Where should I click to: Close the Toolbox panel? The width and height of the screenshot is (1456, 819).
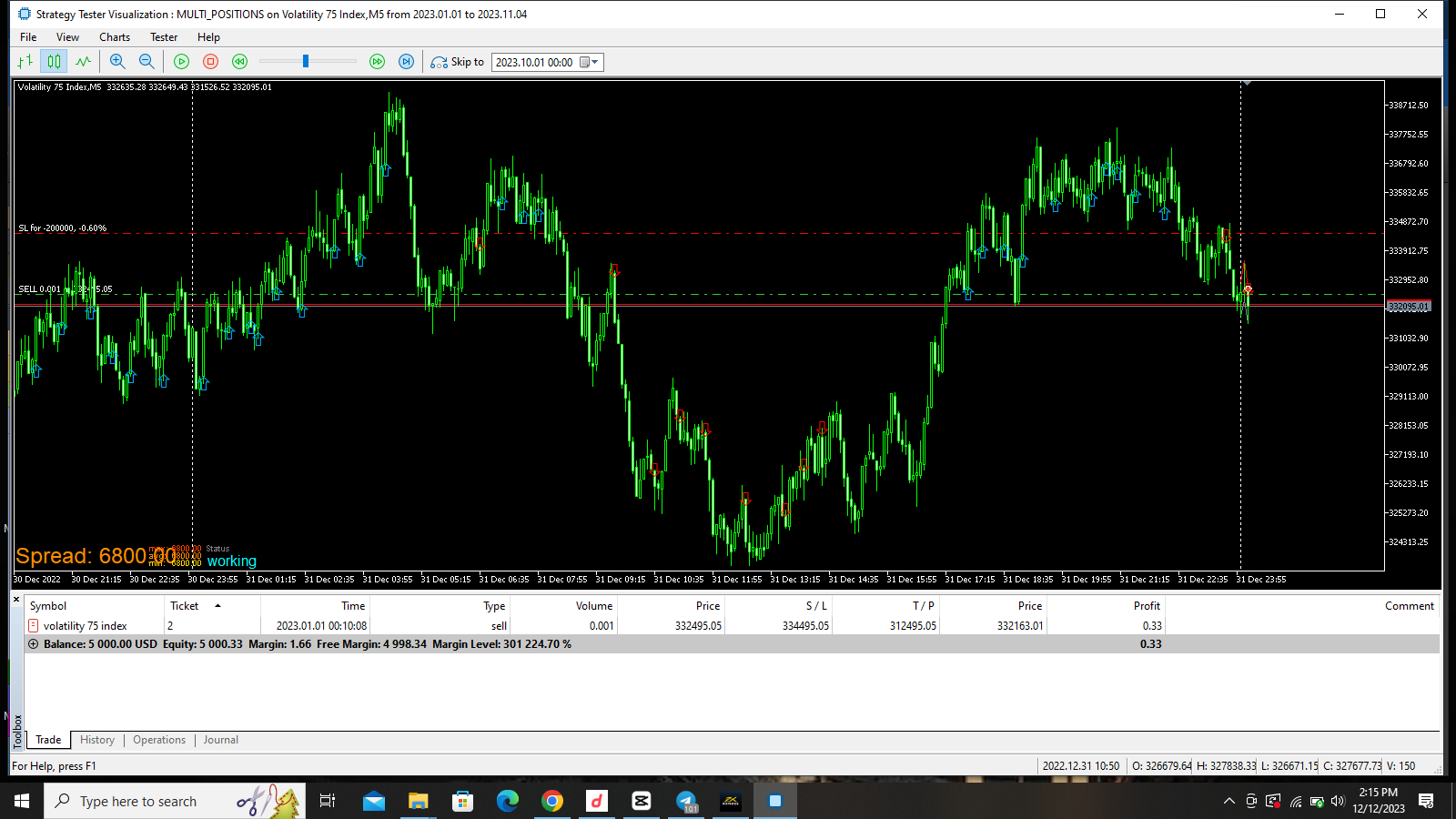(x=16, y=600)
